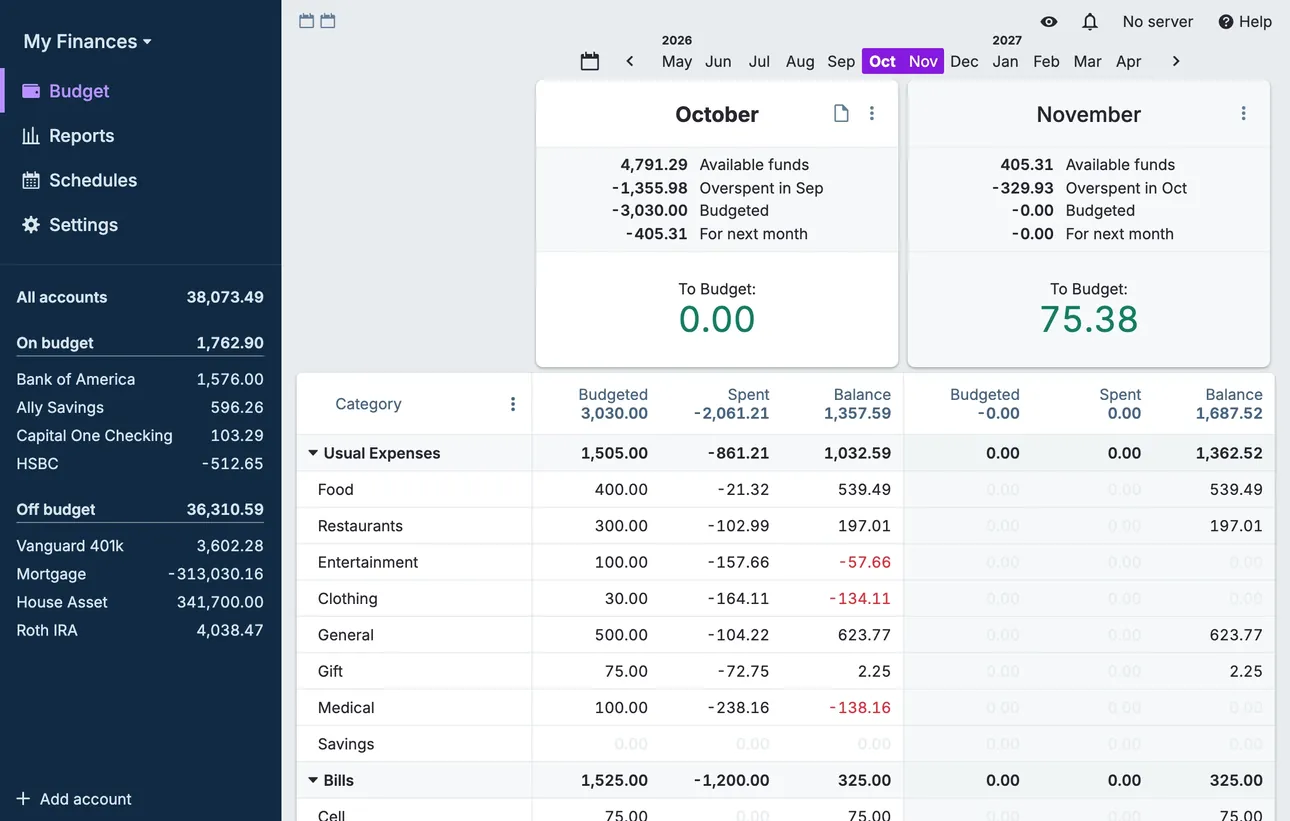Open the On budget accounts view
This screenshot has height=821, width=1290.
(140, 343)
